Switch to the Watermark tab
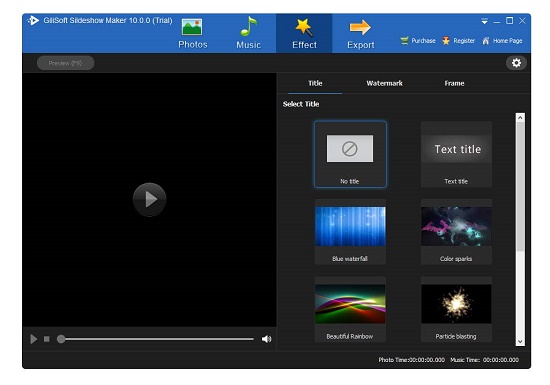Image resolution: width=550 pixels, height=385 pixels. (x=384, y=83)
